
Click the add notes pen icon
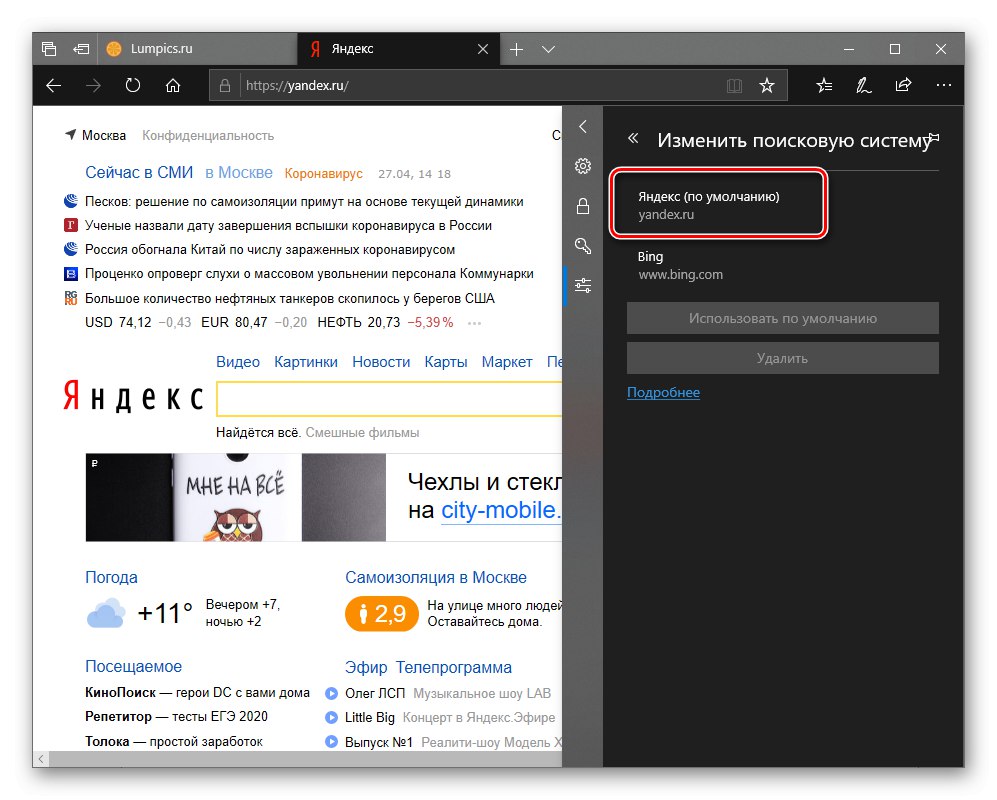863,85
